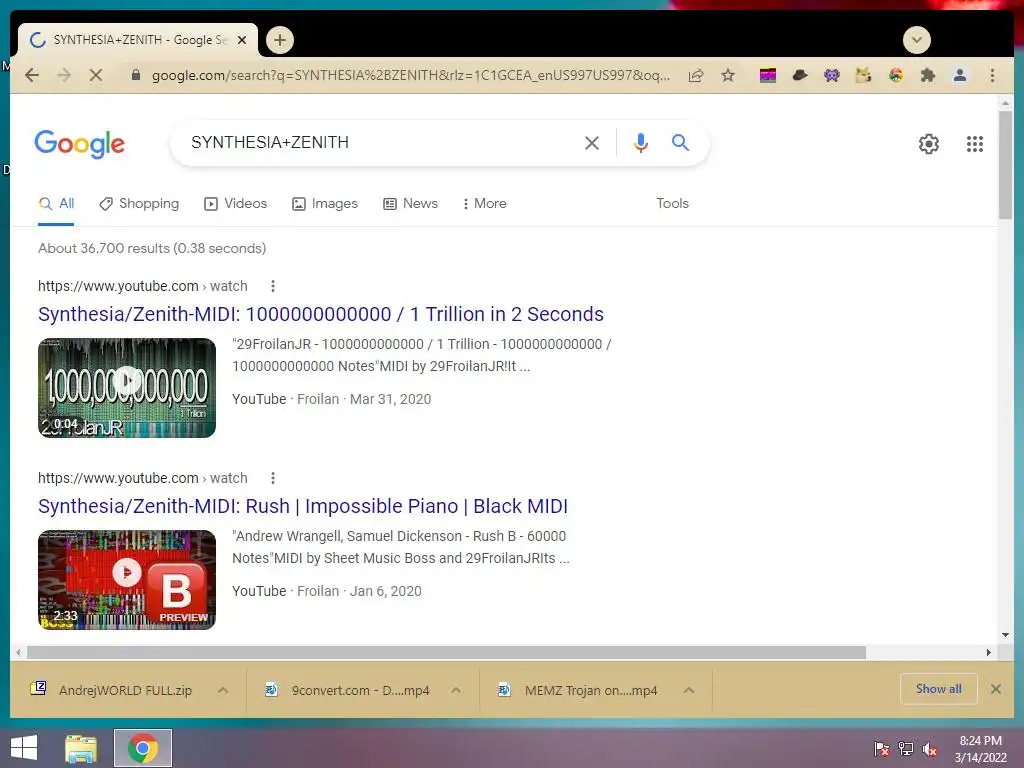Play the 1,000,000,000,000 video thumbnail
Screen dimensions: 1024x768
[127, 388]
